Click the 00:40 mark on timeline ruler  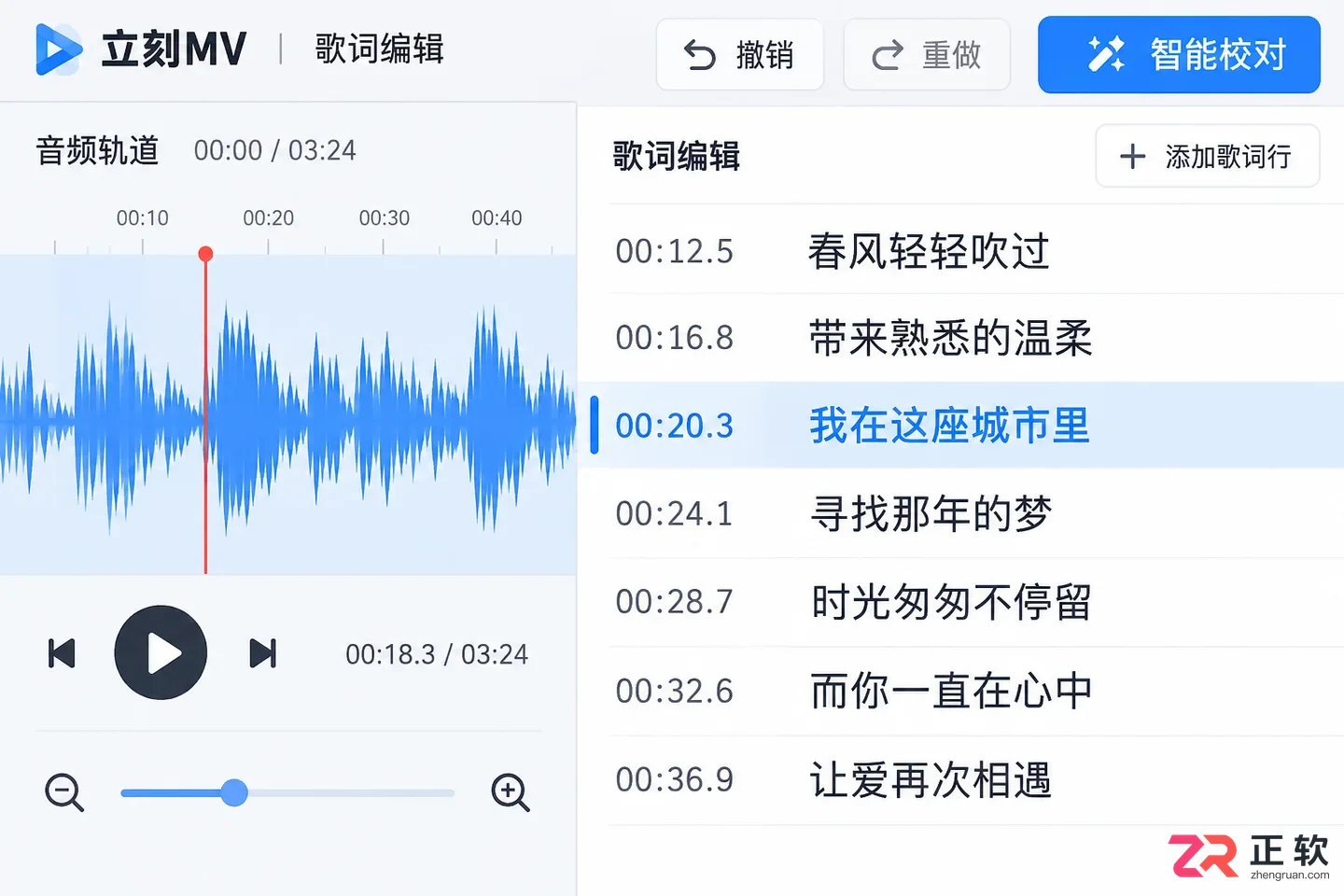coord(497,218)
